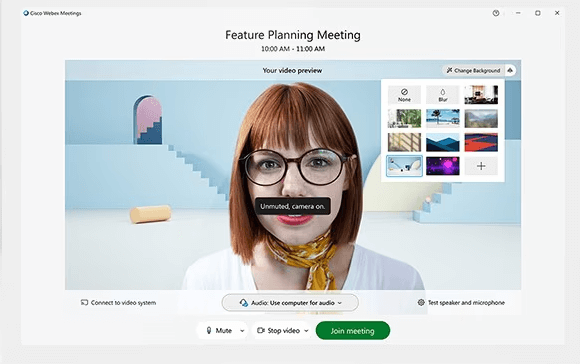Image resolution: width=580 pixels, height=364 pixels.
Task: Choose the misty mountain lake background
Action: point(481,118)
